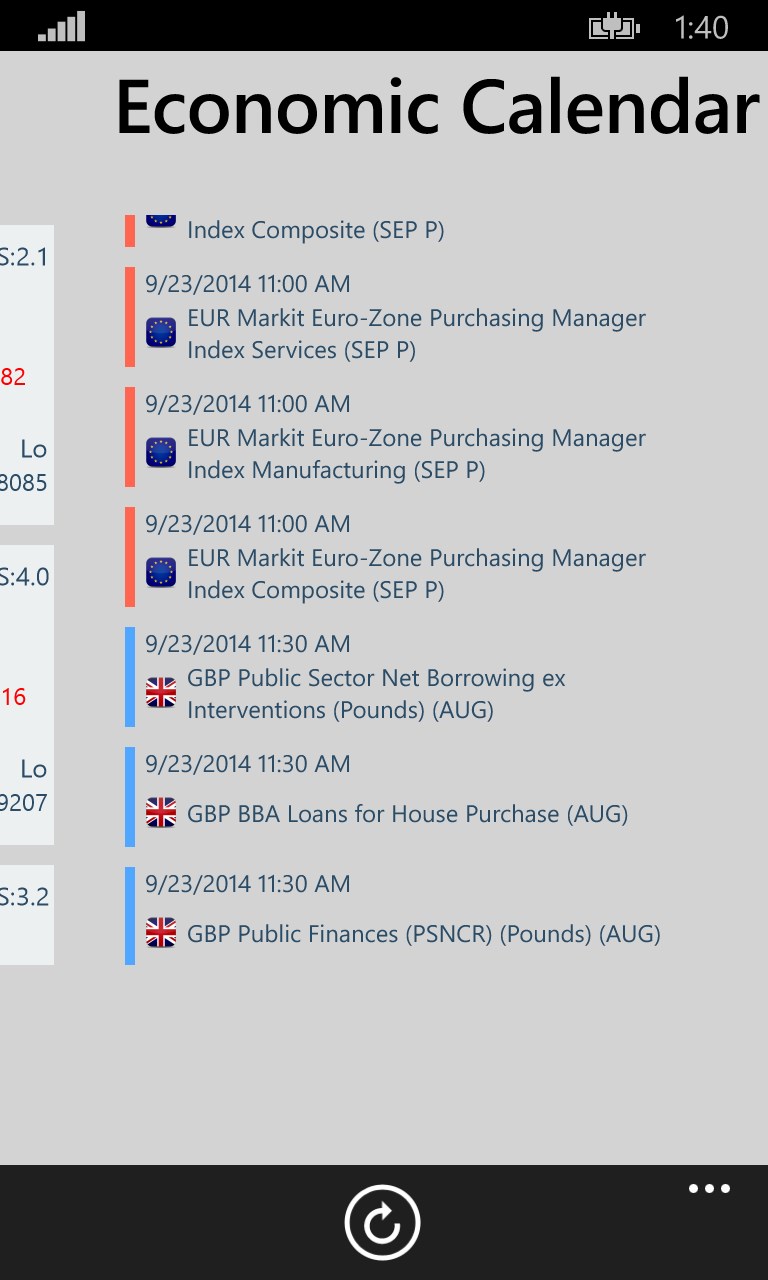Screen dimensions: 768x1280
Task: Tap the signal strength bars icon
Action: click(62, 27)
